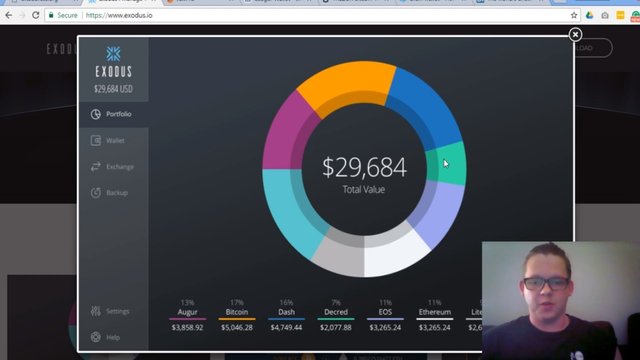Click the Portfolio pie chart icon
This screenshot has width=640, height=360.
pyautogui.click(x=96, y=114)
